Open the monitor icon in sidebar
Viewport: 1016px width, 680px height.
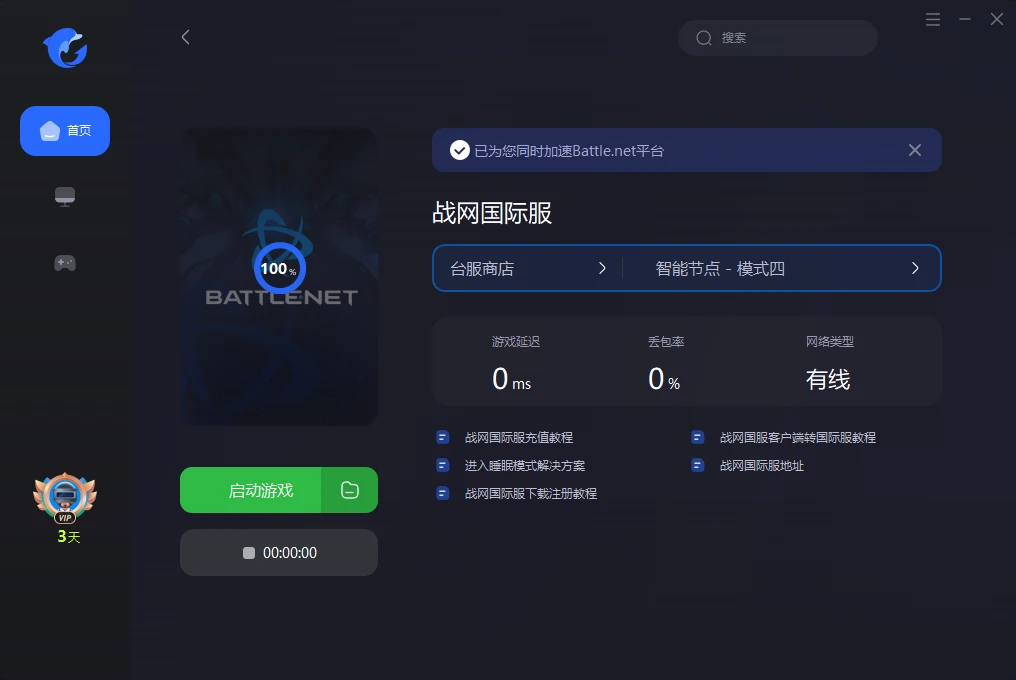pyautogui.click(x=65, y=197)
